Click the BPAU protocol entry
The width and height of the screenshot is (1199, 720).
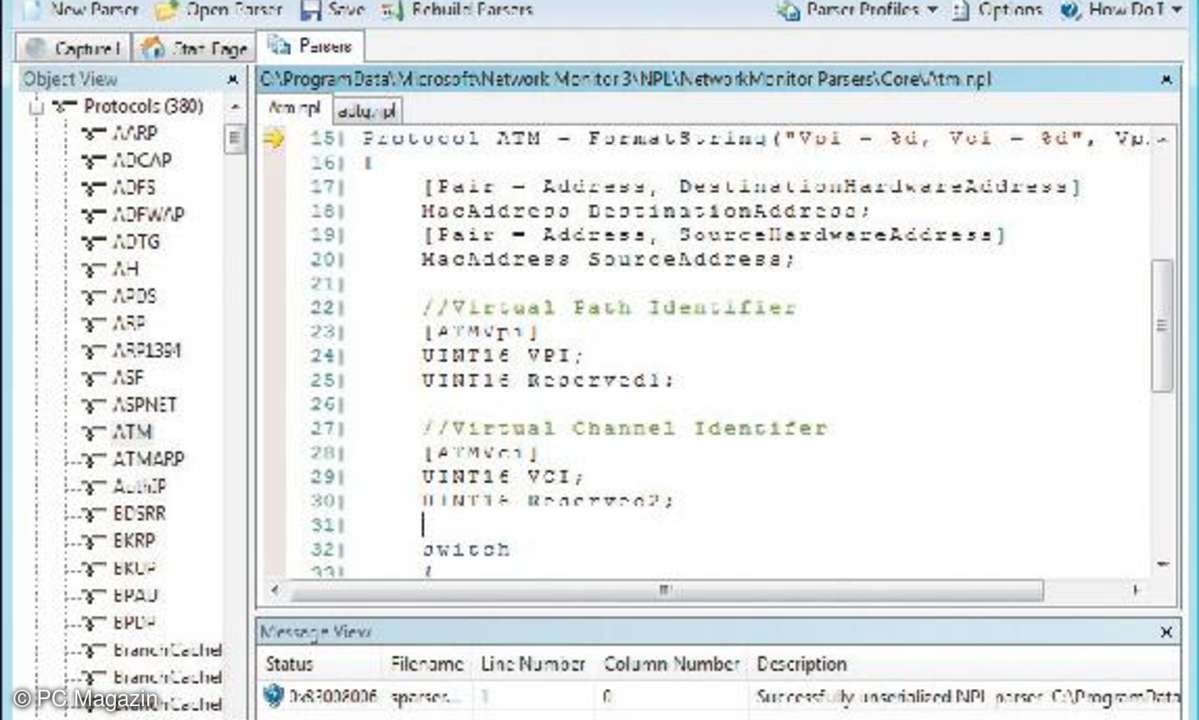(x=135, y=595)
